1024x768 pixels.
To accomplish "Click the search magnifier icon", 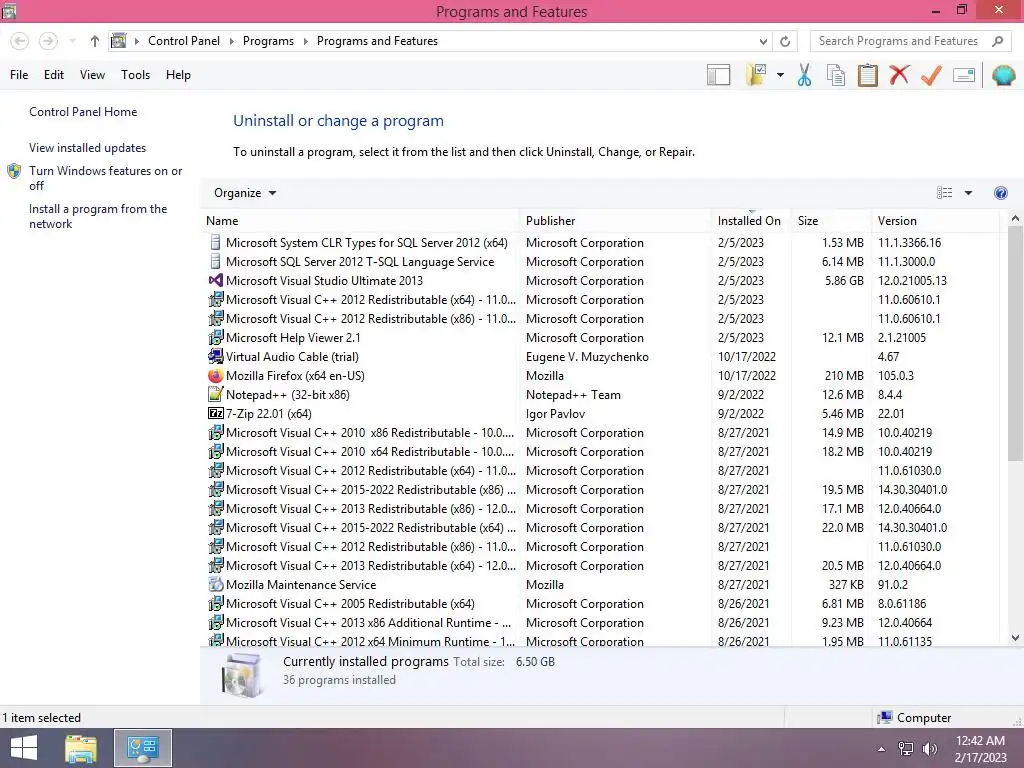I will click(x=997, y=41).
